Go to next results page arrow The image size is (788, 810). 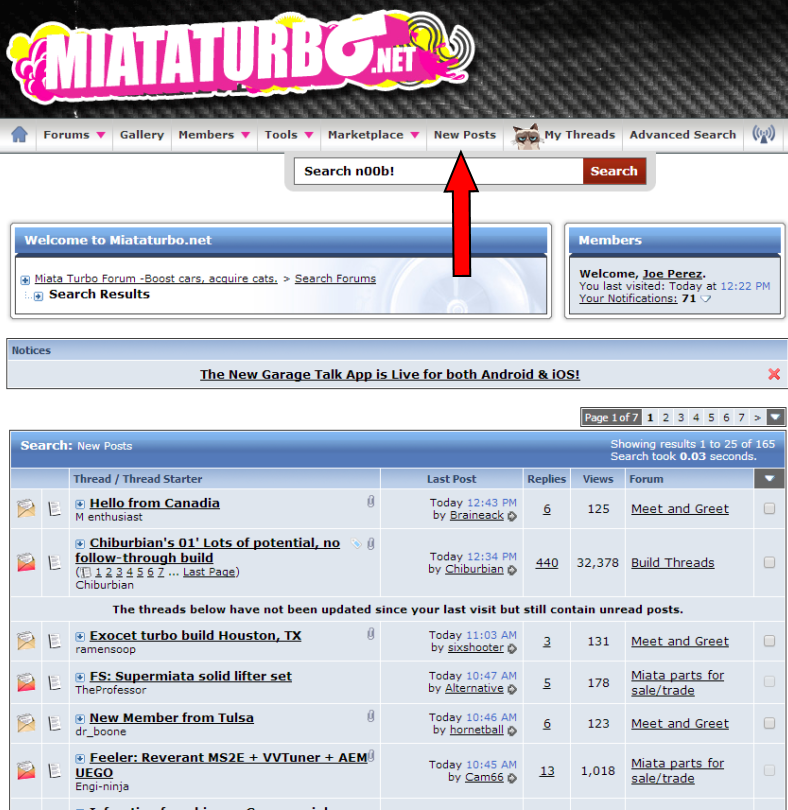(x=757, y=417)
